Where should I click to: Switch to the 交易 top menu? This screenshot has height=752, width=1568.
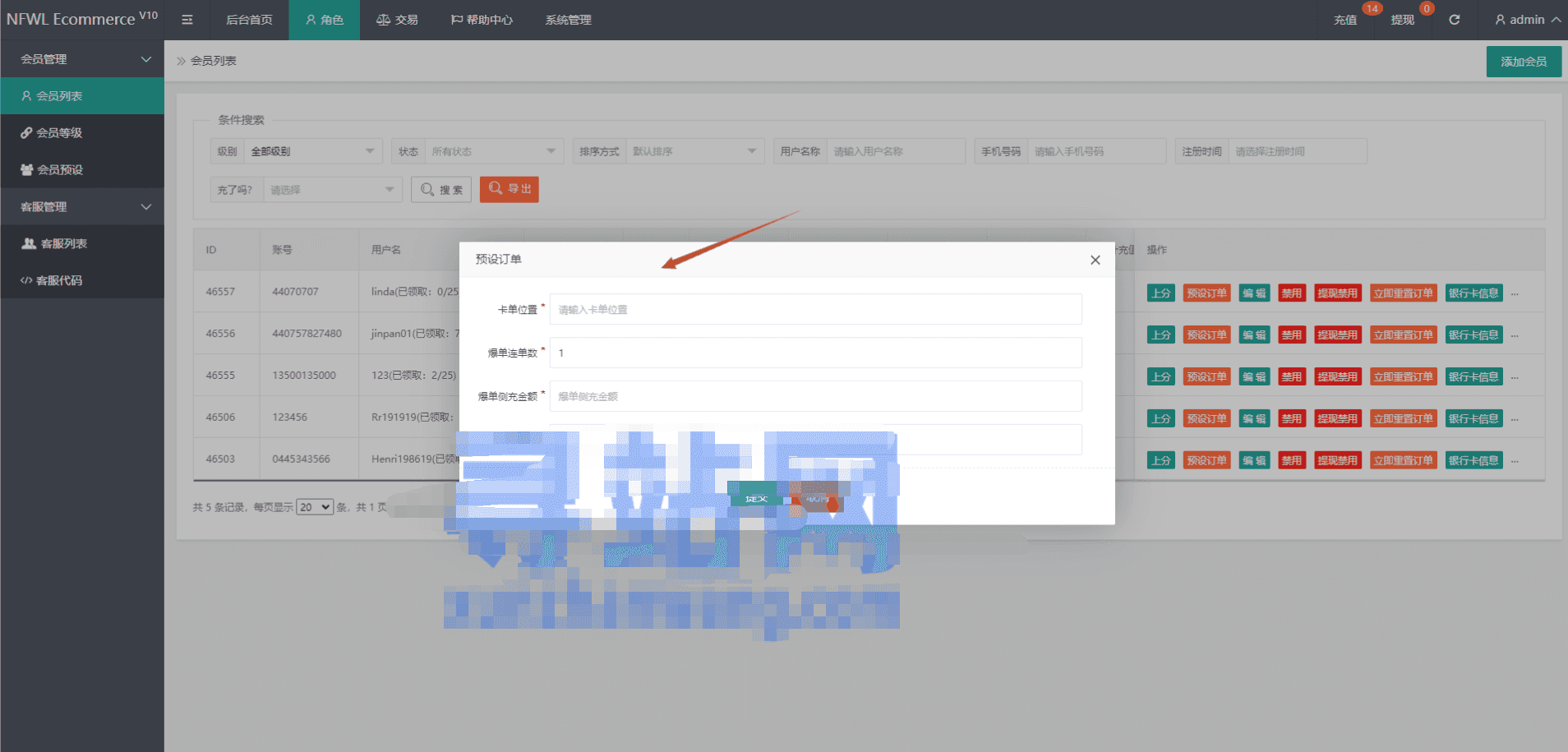pyautogui.click(x=397, y=20)
